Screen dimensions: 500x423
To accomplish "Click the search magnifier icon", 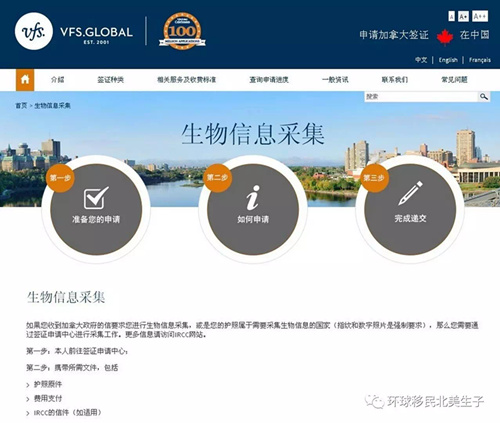I will [484, 97].
